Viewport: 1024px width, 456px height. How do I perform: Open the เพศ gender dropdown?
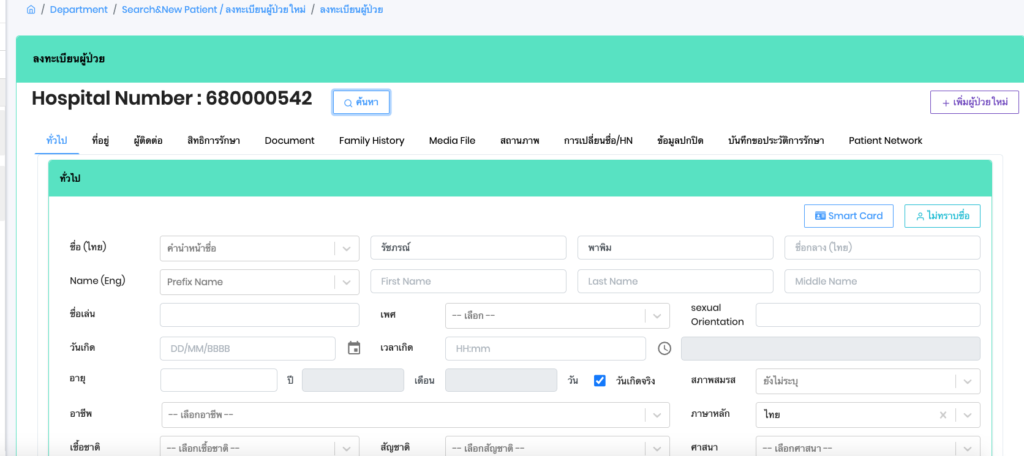tap(656, 316)
